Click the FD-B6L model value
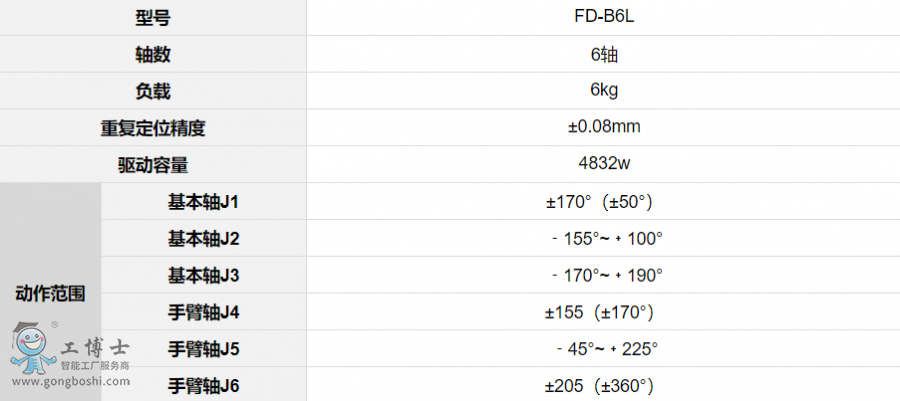This screenshot has width=900, height=401. point(604,17)
